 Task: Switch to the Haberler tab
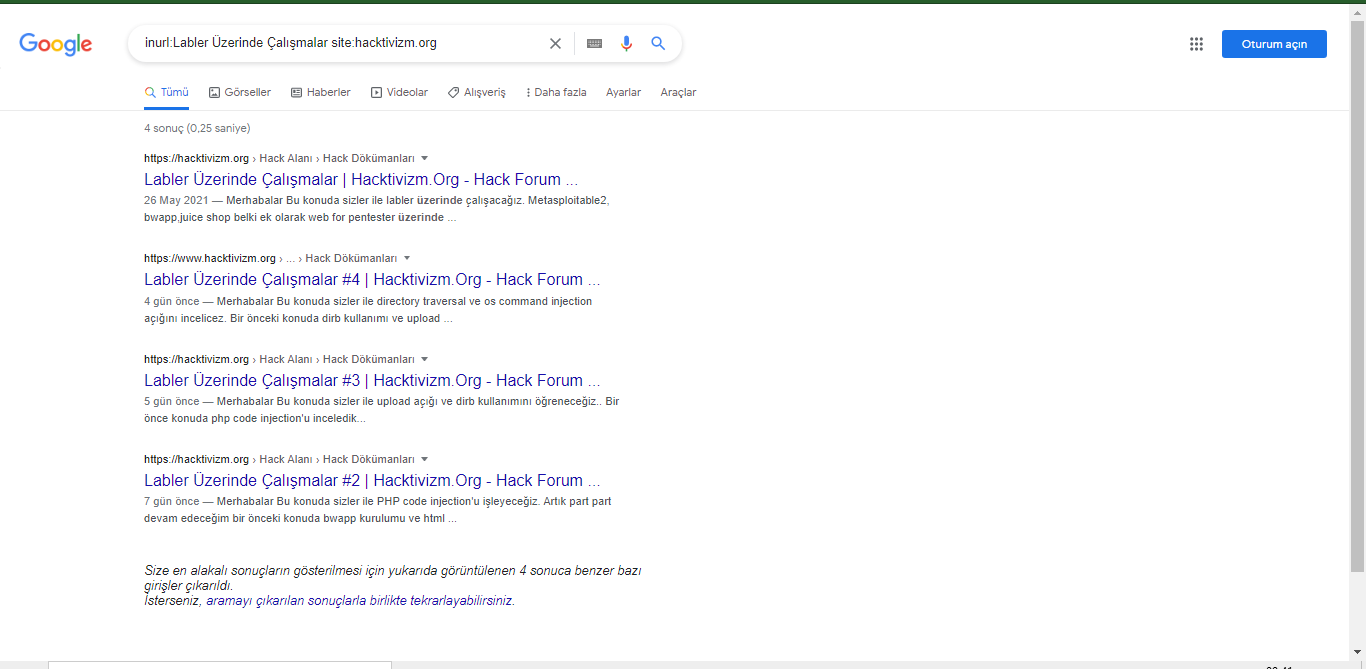tap(321, 92)
